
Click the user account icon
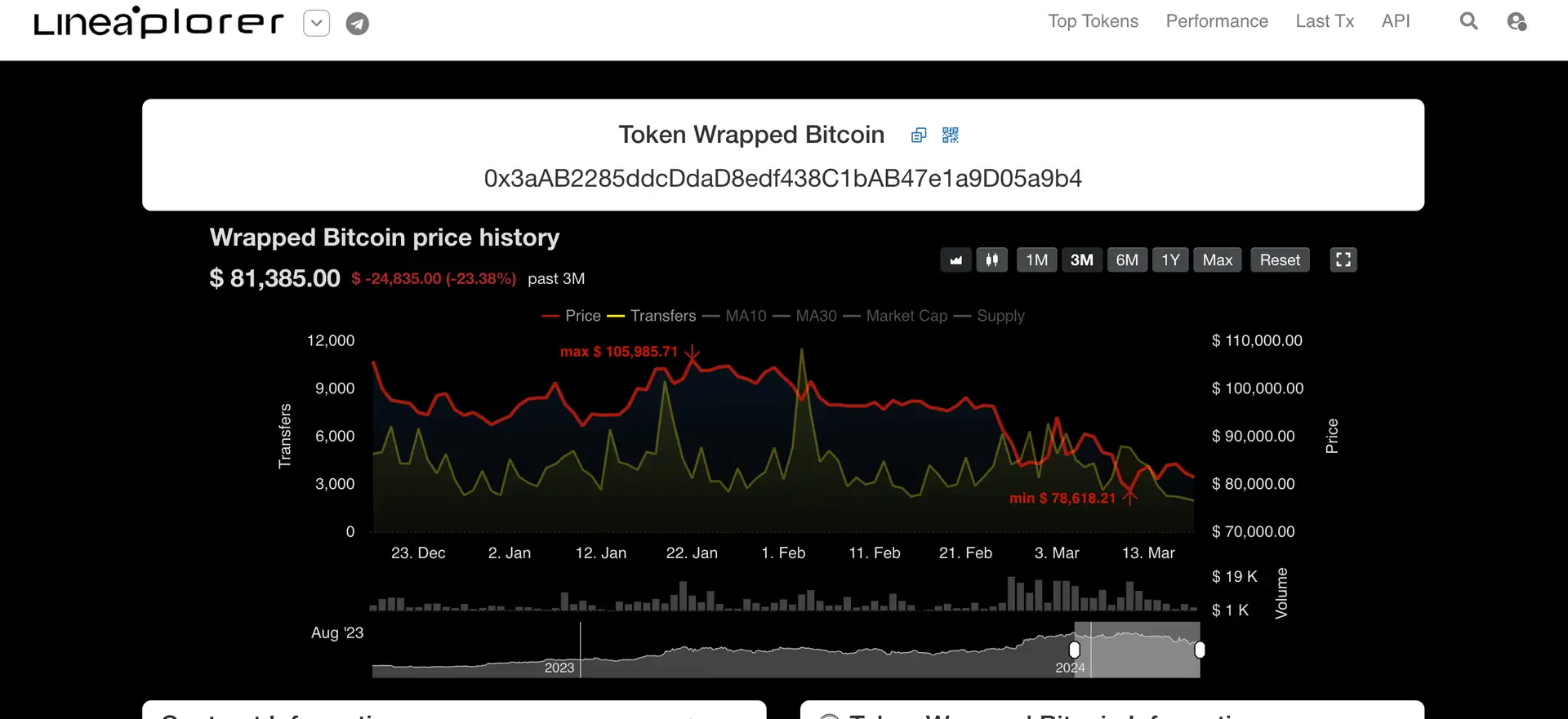coord(1517,22)
